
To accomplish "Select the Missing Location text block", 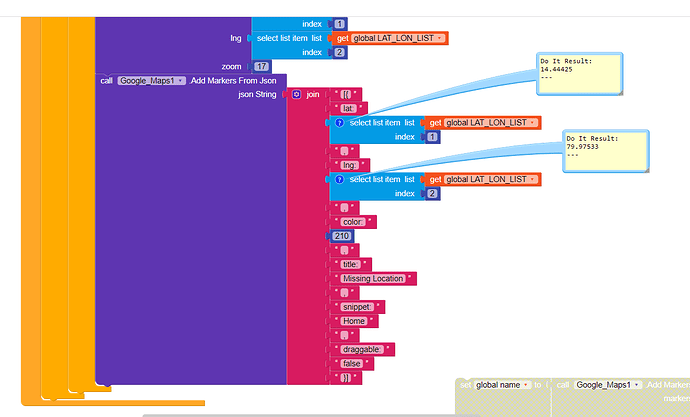I will pos(373,279).
